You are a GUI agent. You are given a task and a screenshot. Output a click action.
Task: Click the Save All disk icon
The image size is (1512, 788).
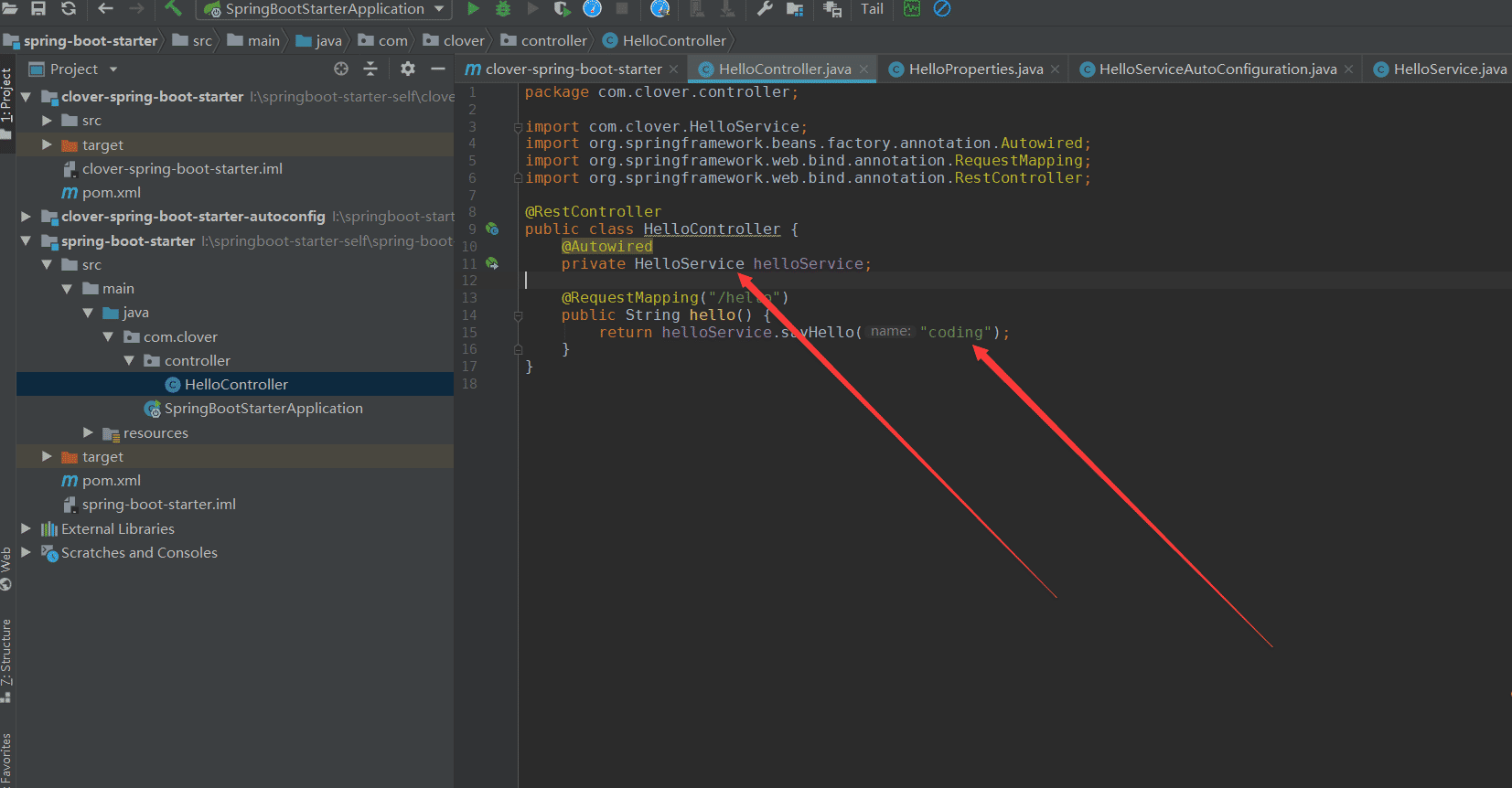coord(38,9)
